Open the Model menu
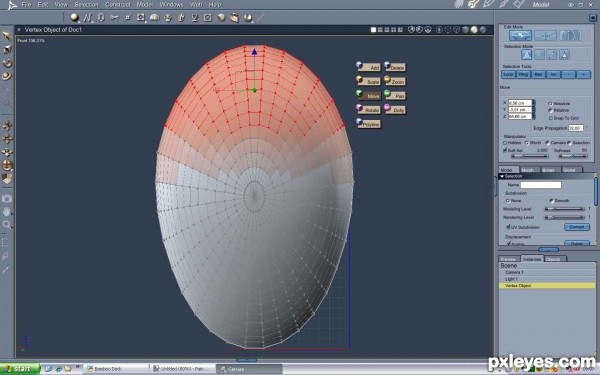 click(x=145, y=5)
